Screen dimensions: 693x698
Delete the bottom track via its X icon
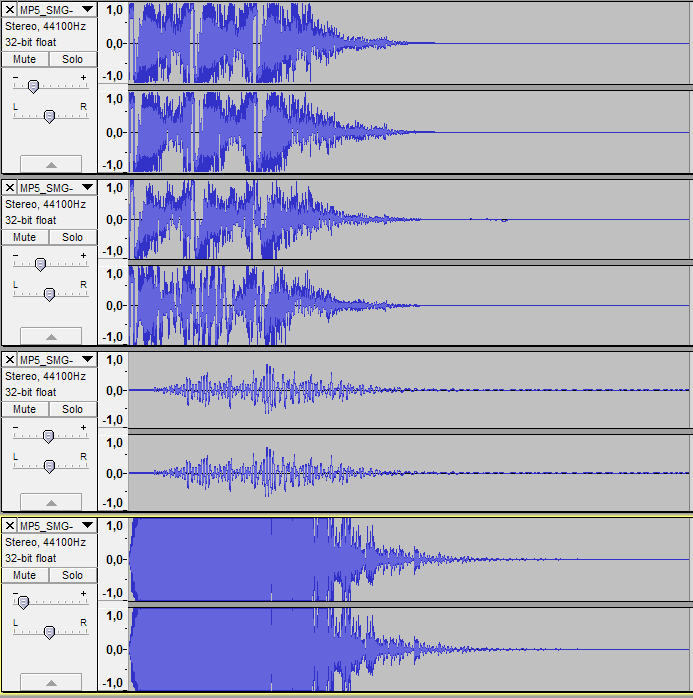click(x=9, y=525)
